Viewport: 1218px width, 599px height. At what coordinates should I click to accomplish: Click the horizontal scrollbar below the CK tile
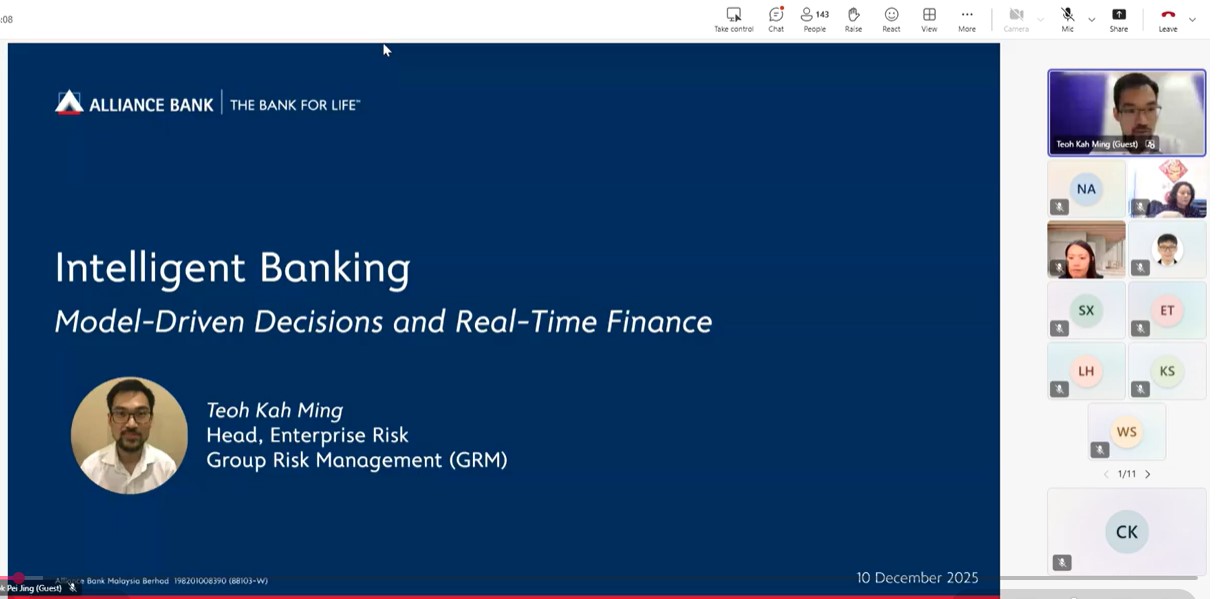pyautogui.click(x=1098, y=578)
